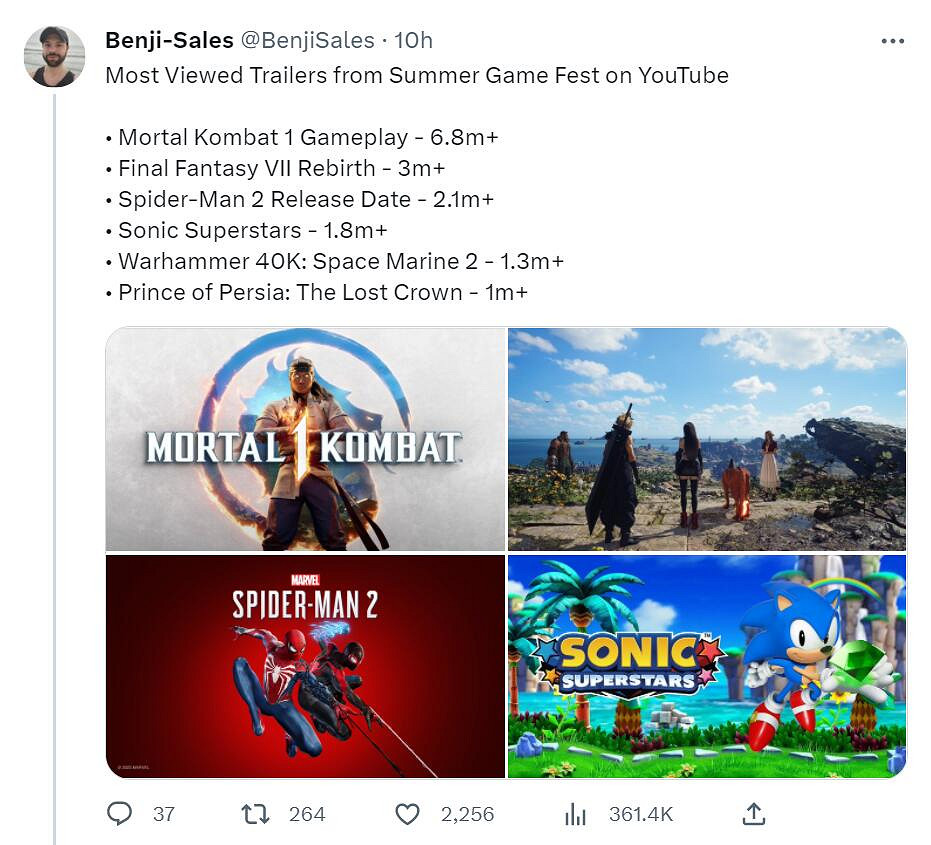Viewport: 931px width, 845px height.
Task: Click Benji-Sales profile avatar photo
Action: tap(54, 56)
